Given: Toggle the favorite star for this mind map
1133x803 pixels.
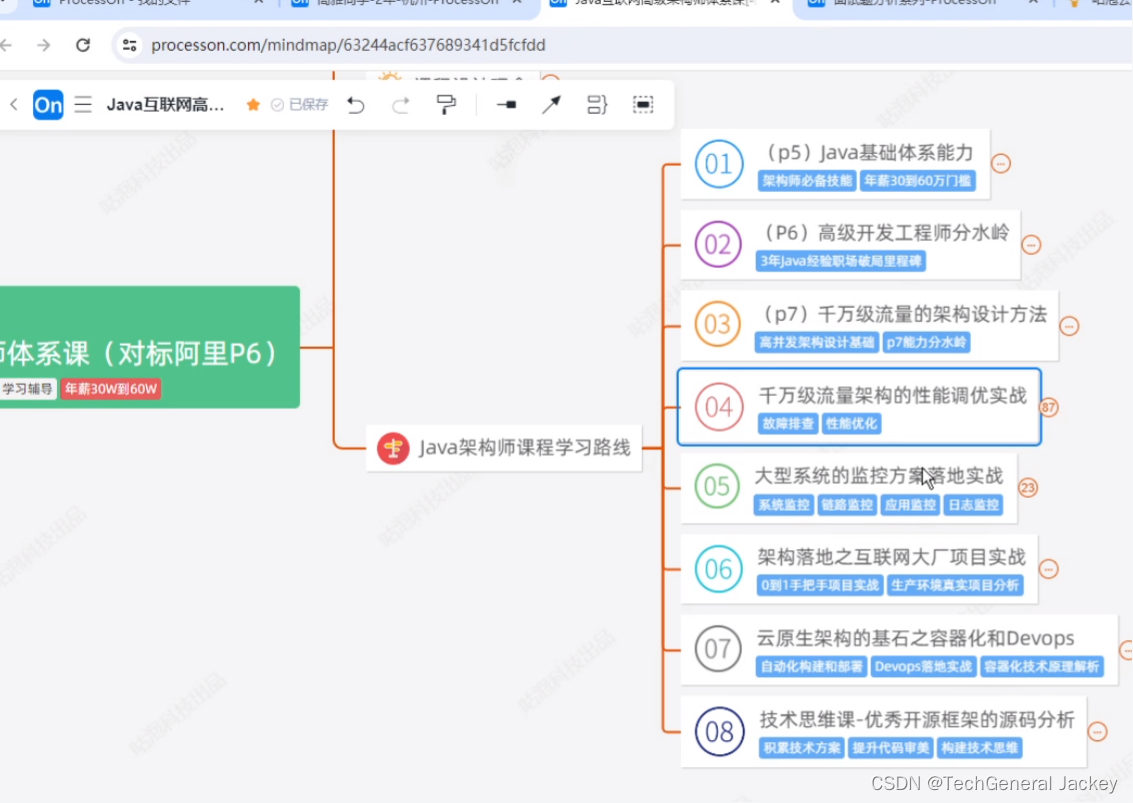Looking at the screenshot, I should (x=253, y=103).
